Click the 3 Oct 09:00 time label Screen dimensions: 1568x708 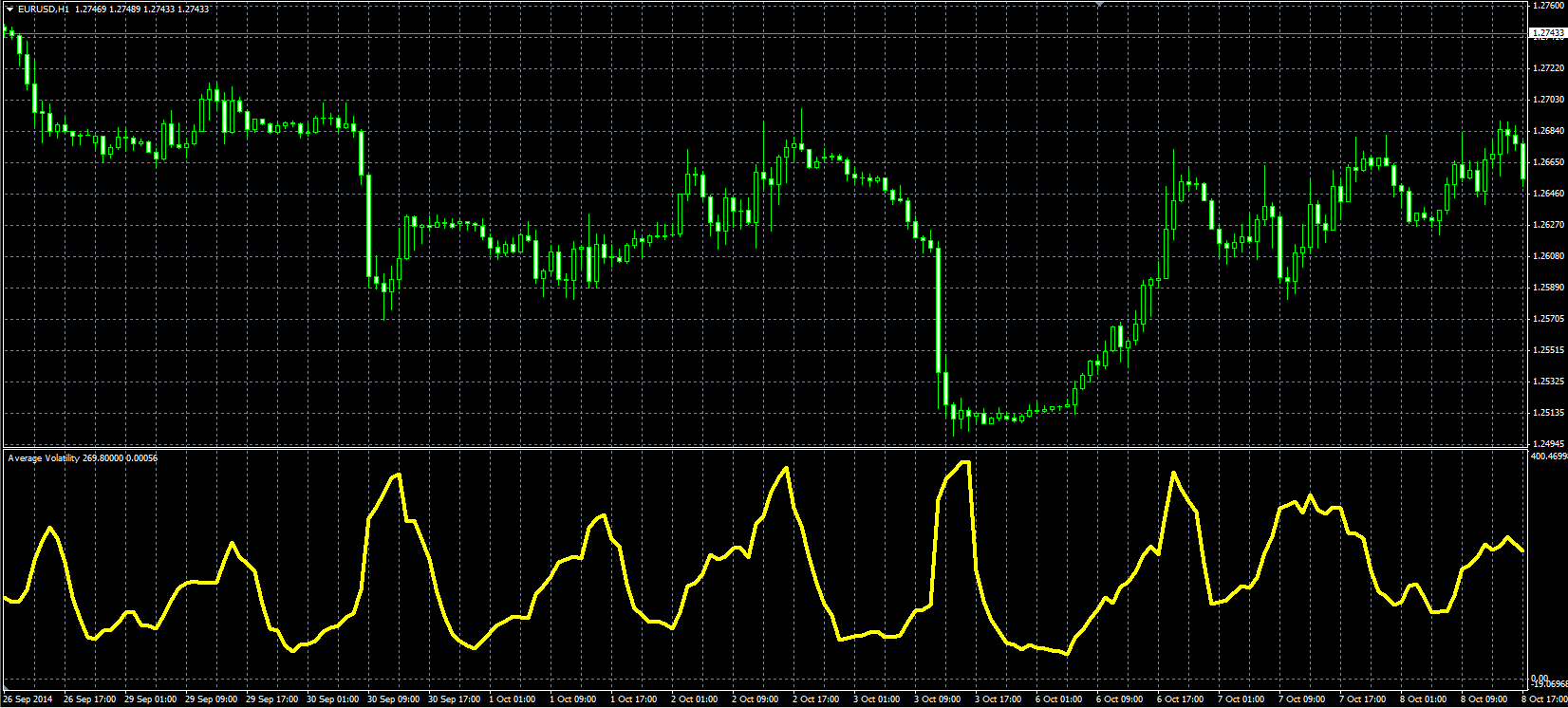(x=940, y=699)
